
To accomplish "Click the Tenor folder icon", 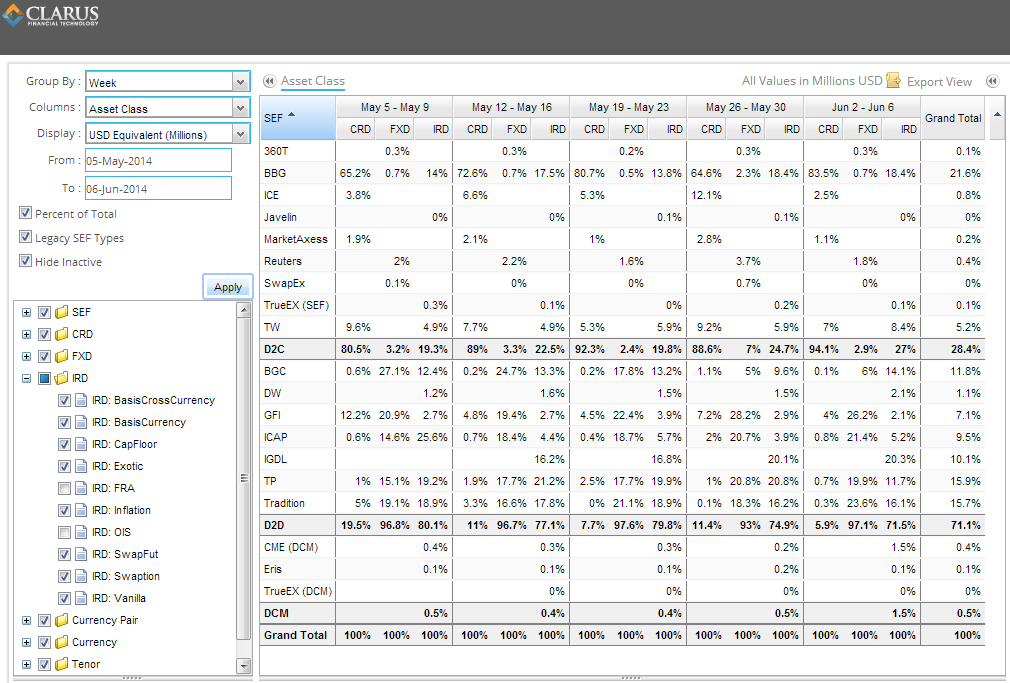I will click(62, 664).
